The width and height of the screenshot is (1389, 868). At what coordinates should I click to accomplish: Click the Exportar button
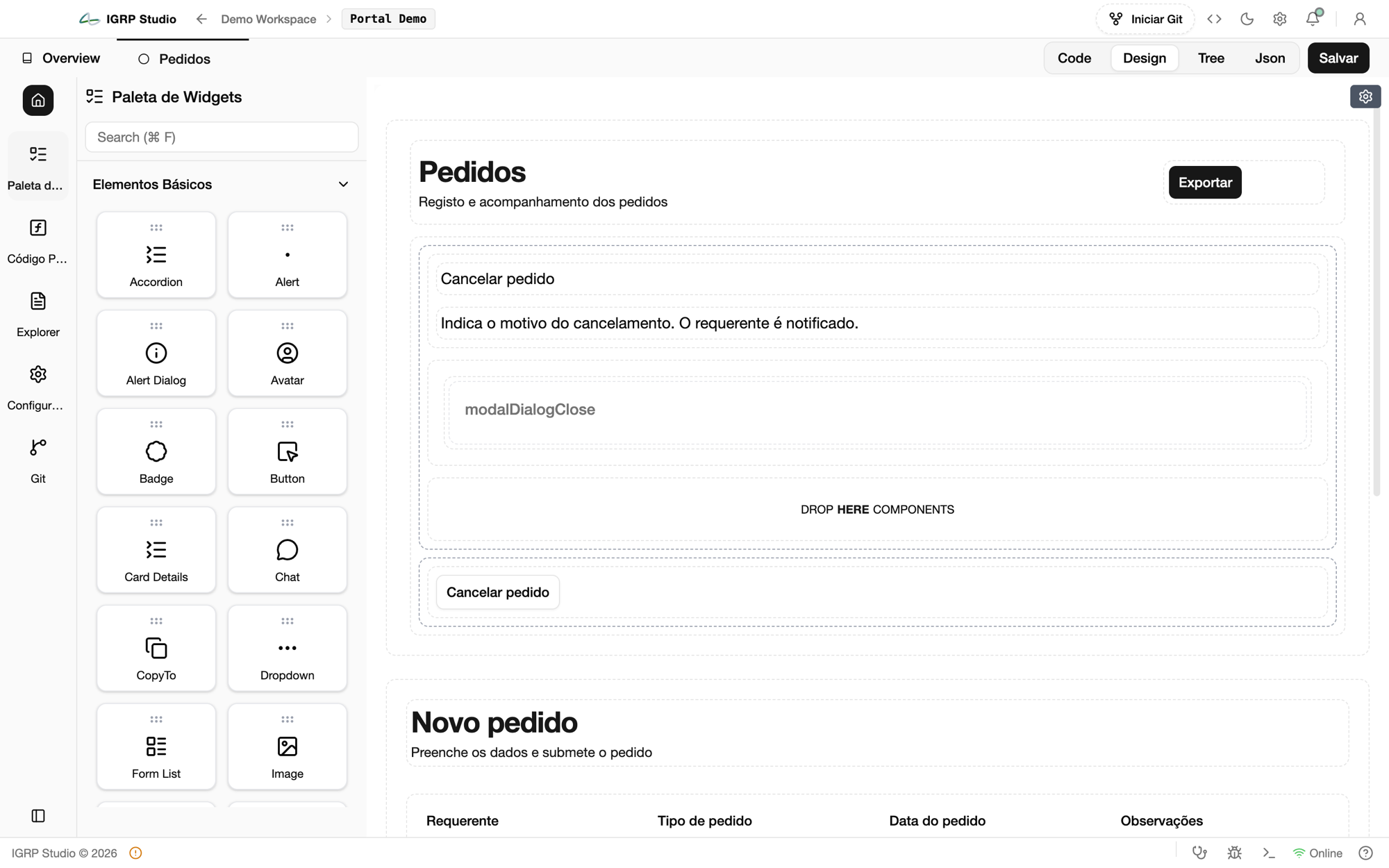(1205, 183)
